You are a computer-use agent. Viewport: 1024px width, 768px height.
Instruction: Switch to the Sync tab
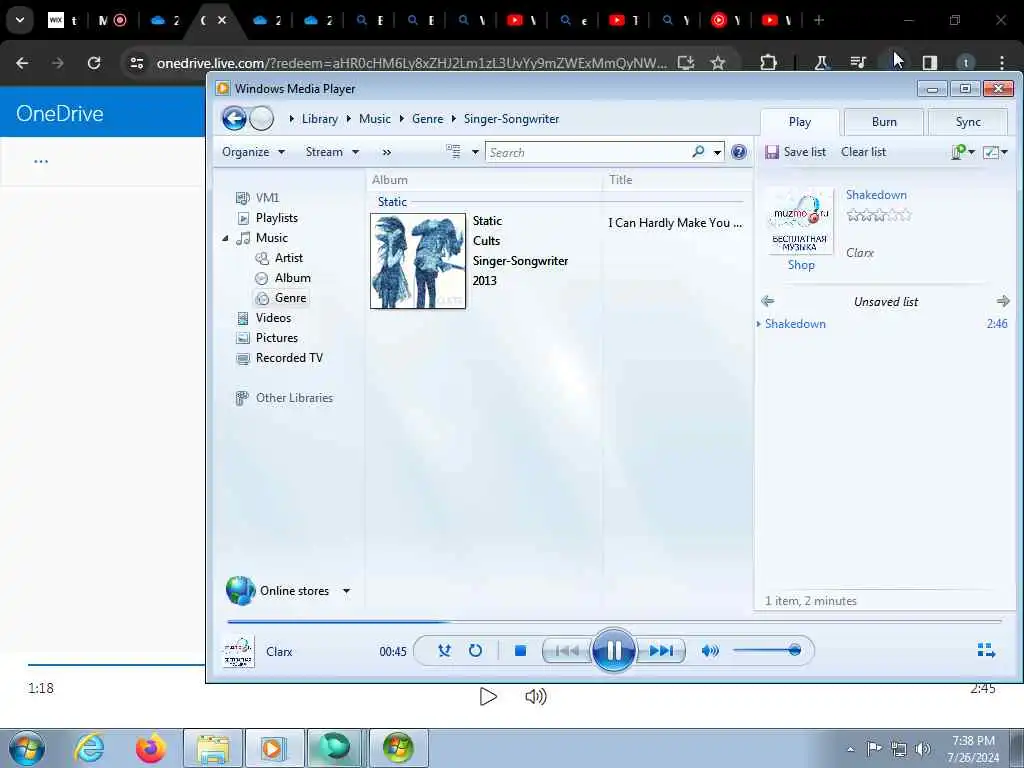[968, 122]
